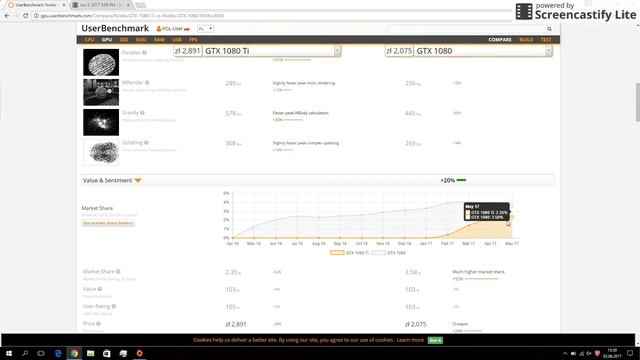
Task: Click the zł 2,075 price button
Action: point(399,51)
